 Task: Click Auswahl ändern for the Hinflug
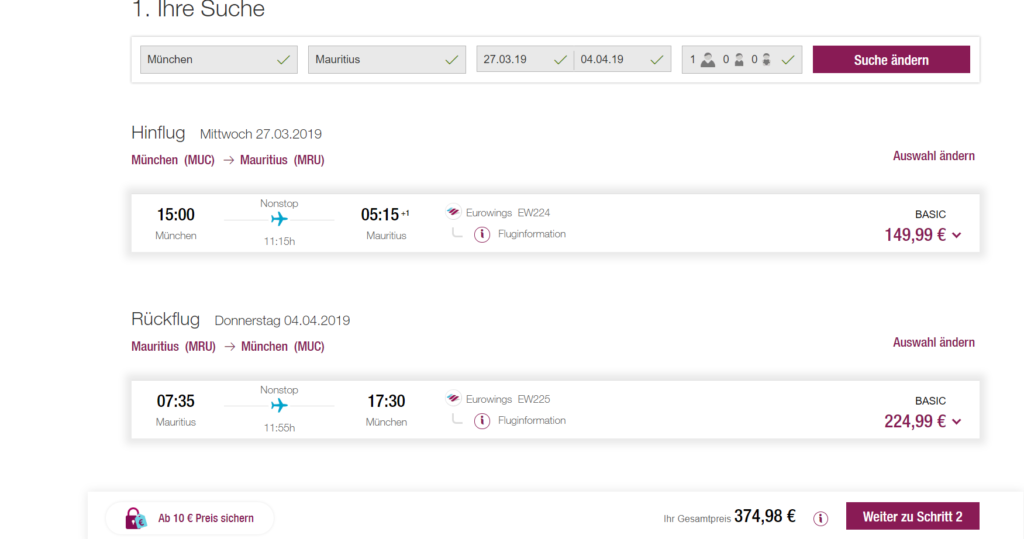pos(933,156)
